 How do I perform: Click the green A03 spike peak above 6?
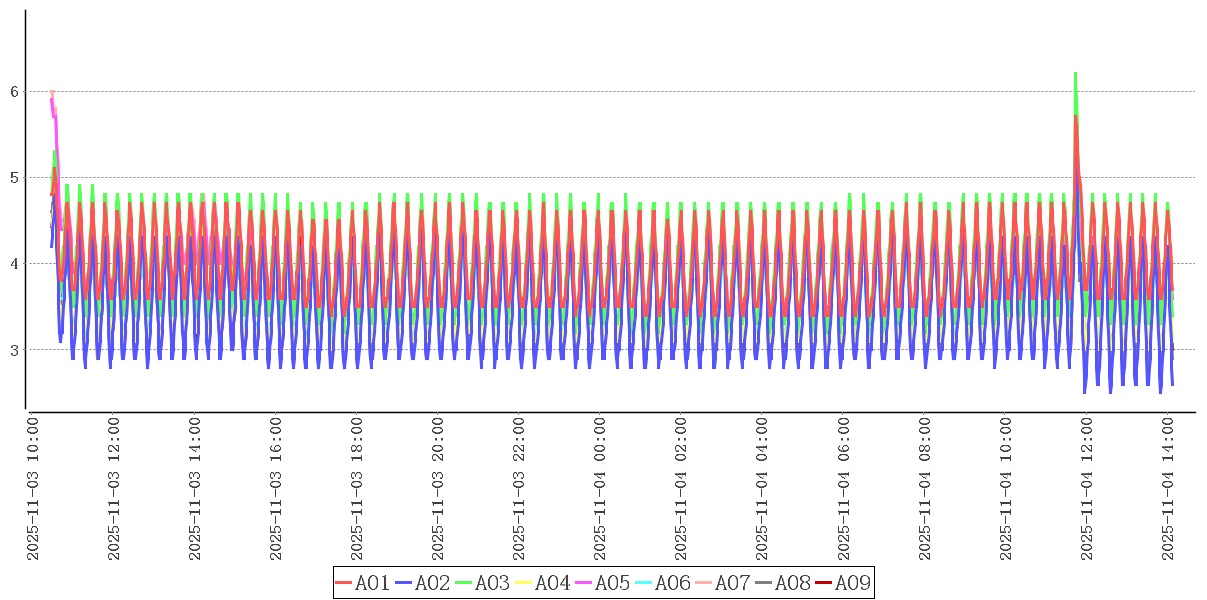1075,74
